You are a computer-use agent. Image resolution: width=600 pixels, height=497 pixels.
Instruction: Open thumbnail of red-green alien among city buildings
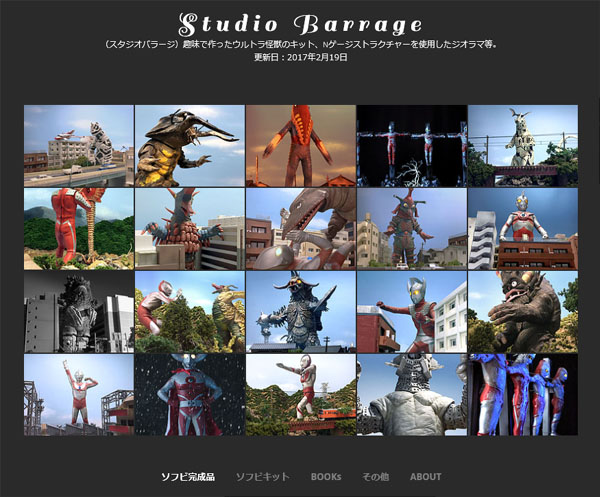(x=412, y=229)
